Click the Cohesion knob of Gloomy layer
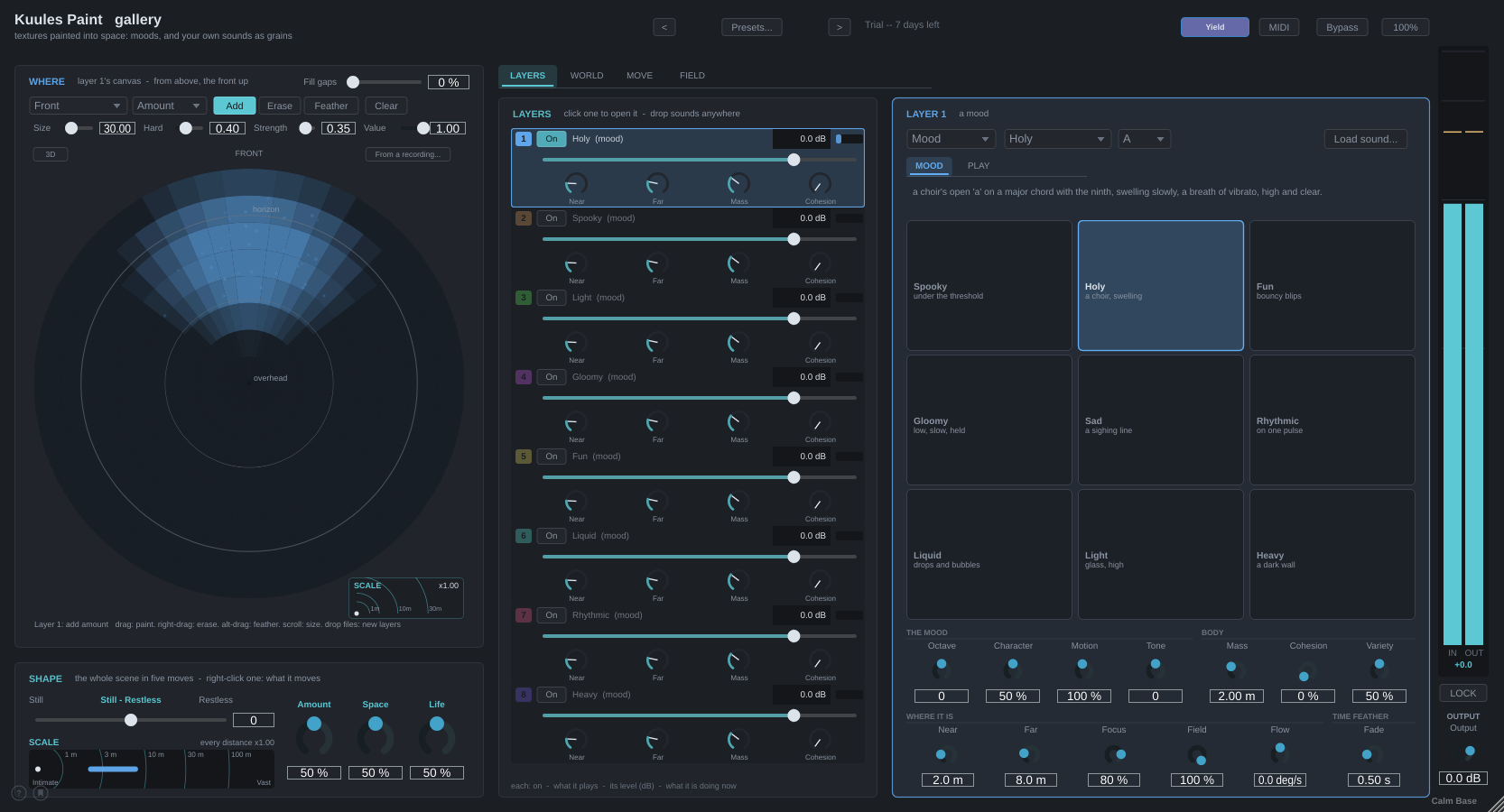This screenshot has width=1504, height=812. [820, 422]
